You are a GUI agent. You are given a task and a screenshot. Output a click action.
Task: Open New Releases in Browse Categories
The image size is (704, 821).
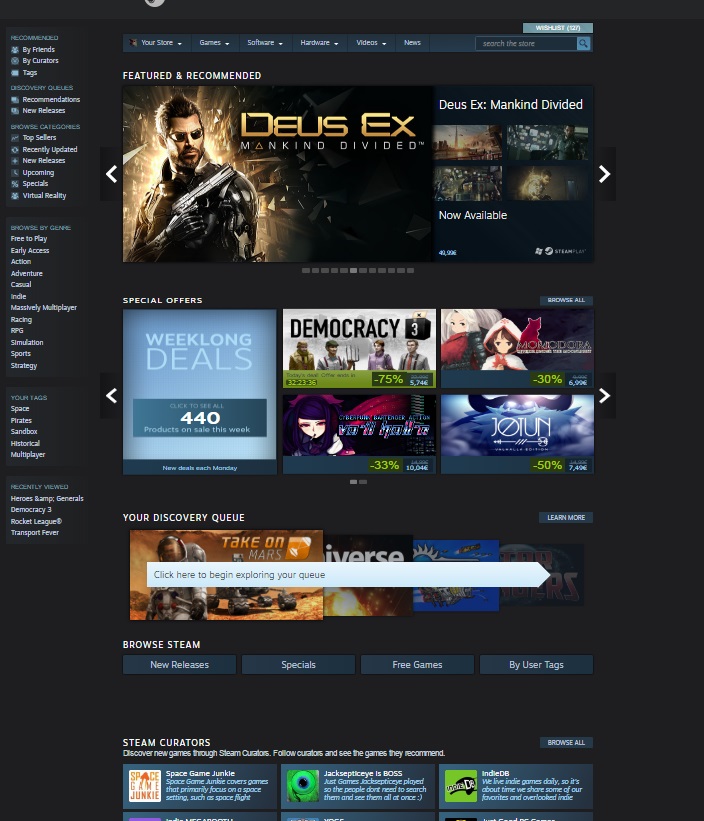(x=43, y=161)
